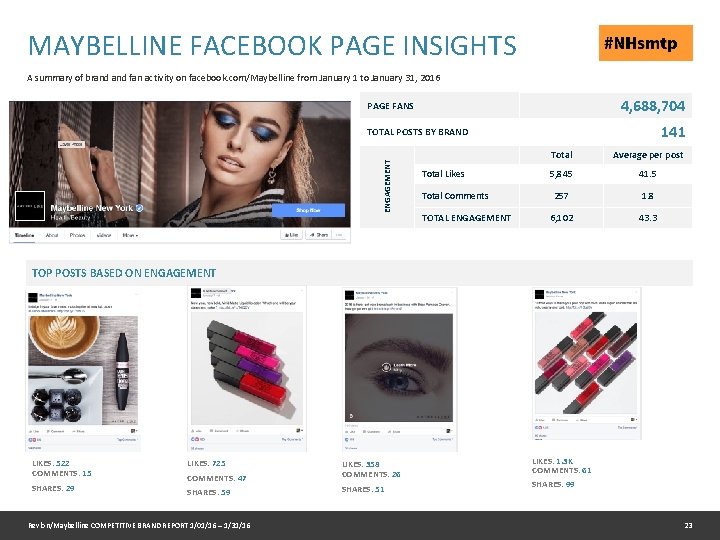Switch to the Photos tab
The image size is (720, 540).
(77, 235)
